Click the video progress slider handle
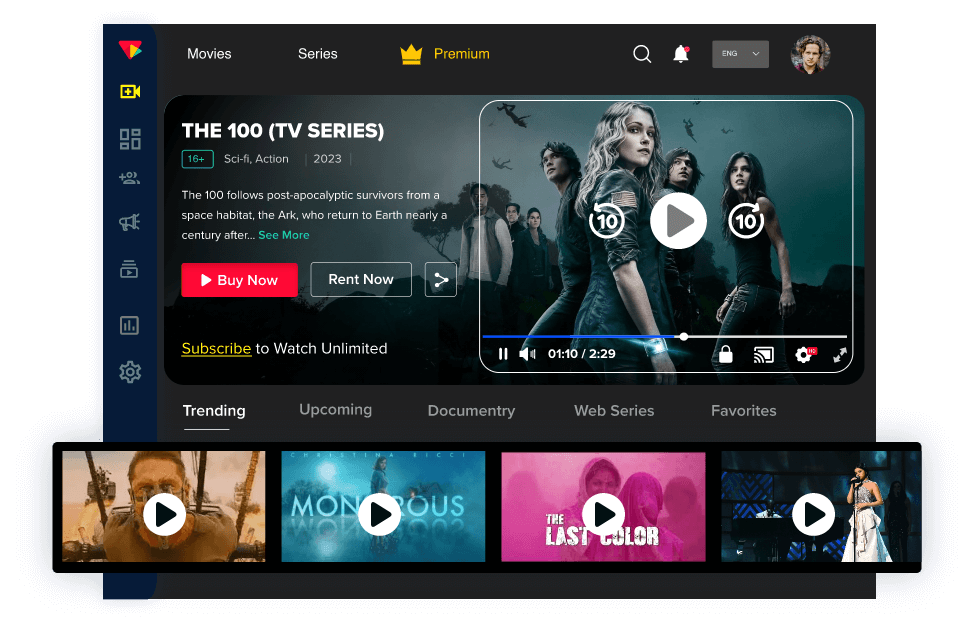 pyautogui.click(x=683, y=337)
